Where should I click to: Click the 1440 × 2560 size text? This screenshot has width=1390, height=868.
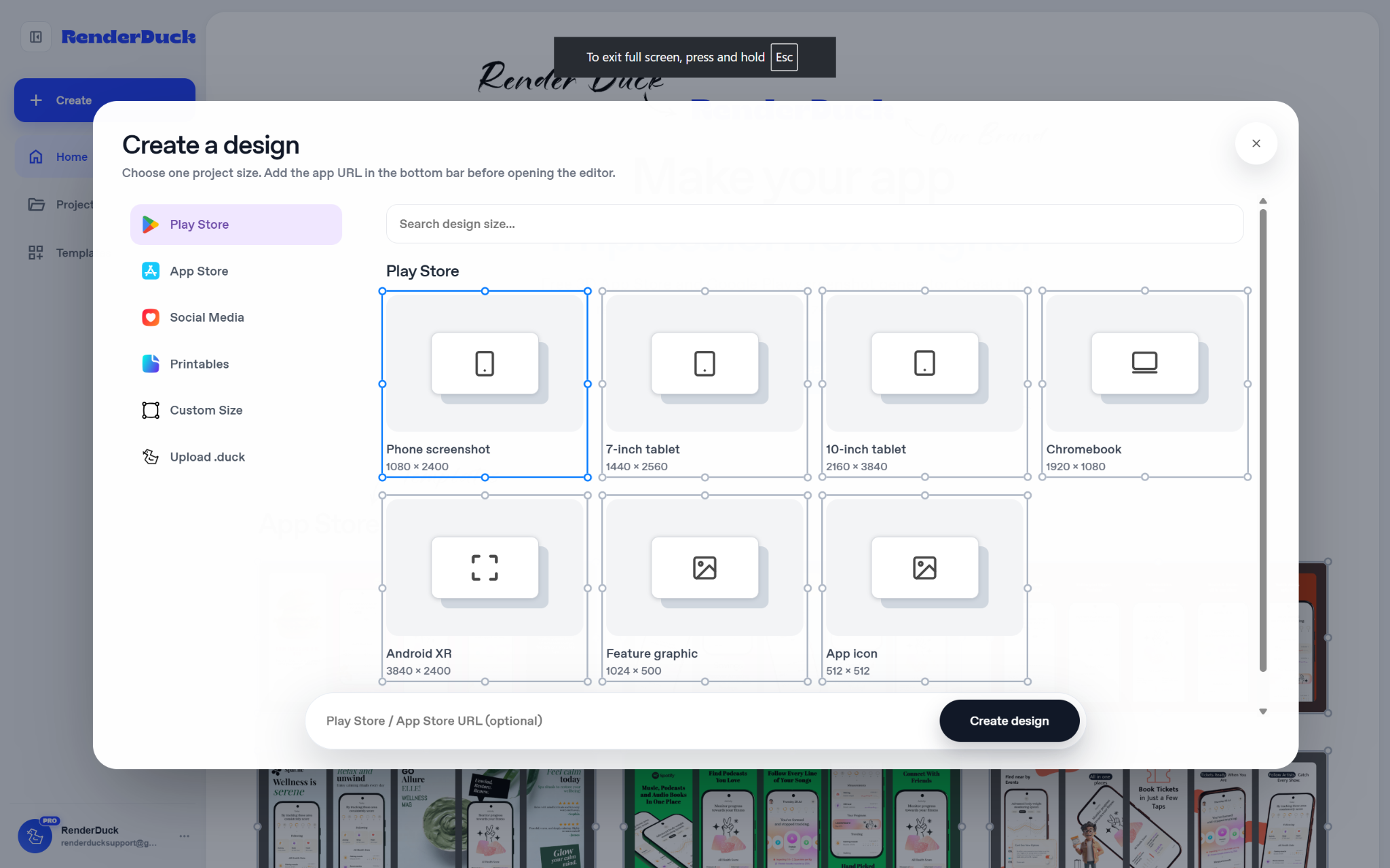tap(636, 467)
